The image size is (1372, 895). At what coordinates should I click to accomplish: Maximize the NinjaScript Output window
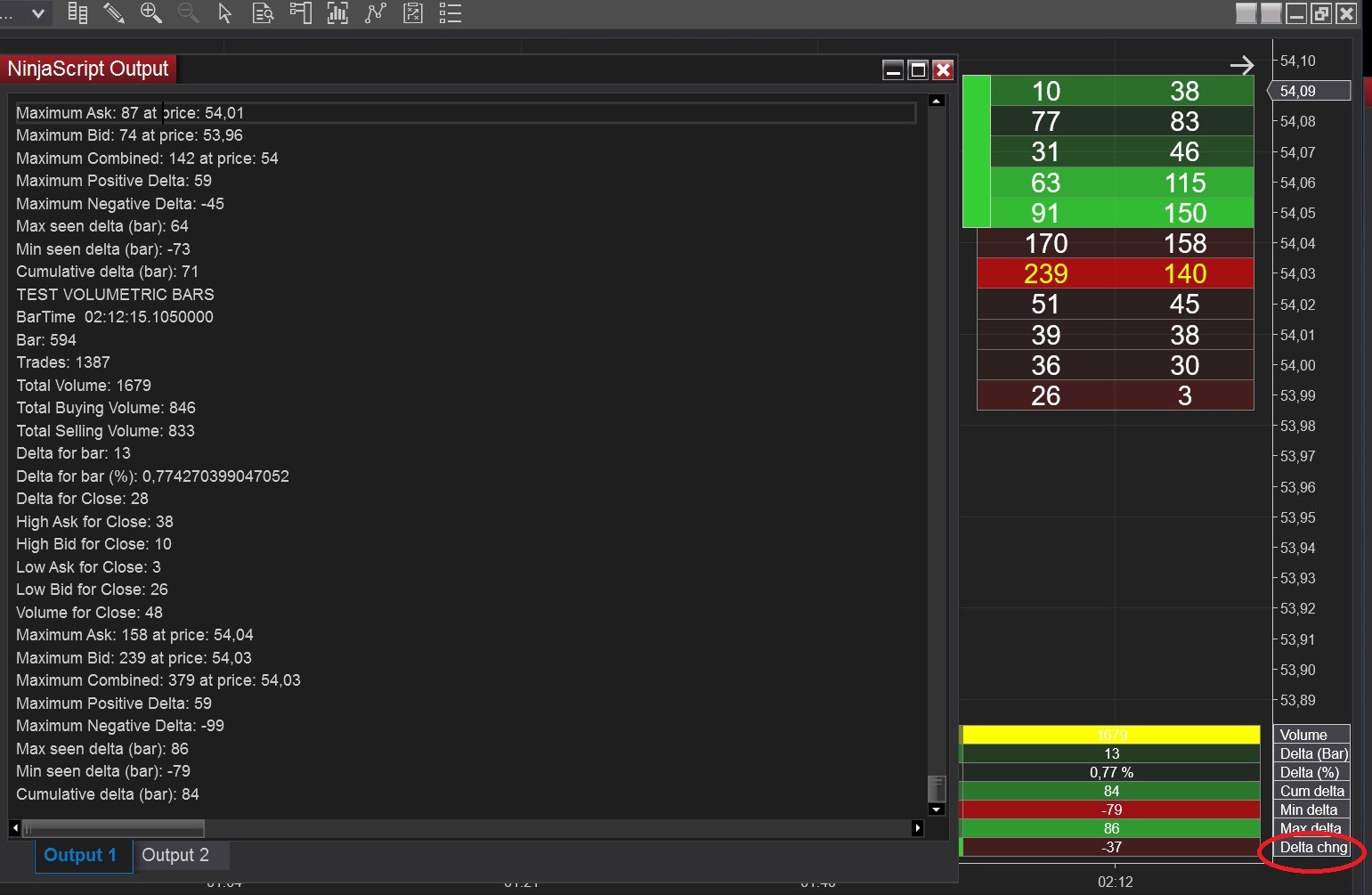click(918, 70)
